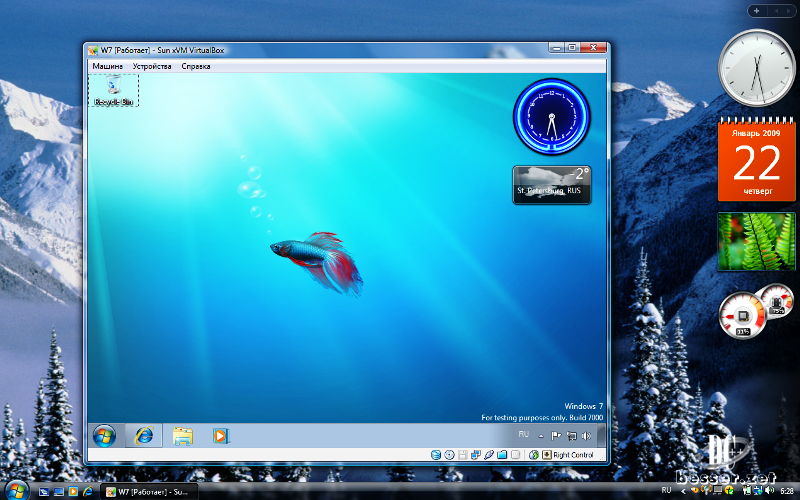Image resolution: width=800 pixels, height=500 pixels.
Task: Click the keyboard capture arrow indicator
Action: (547, 455)
